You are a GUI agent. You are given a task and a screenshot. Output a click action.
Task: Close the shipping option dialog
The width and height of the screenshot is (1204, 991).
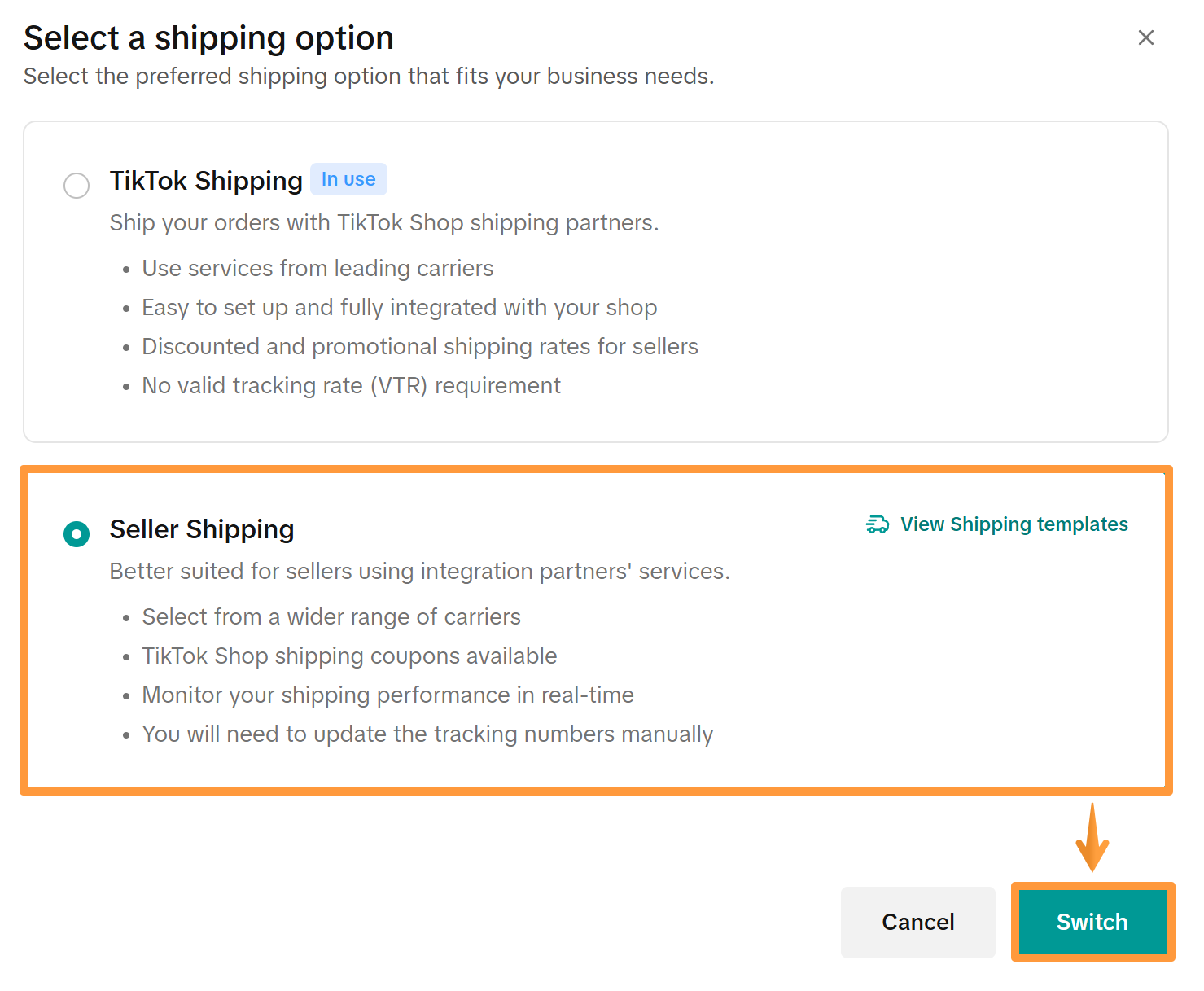click(1146, 37)
